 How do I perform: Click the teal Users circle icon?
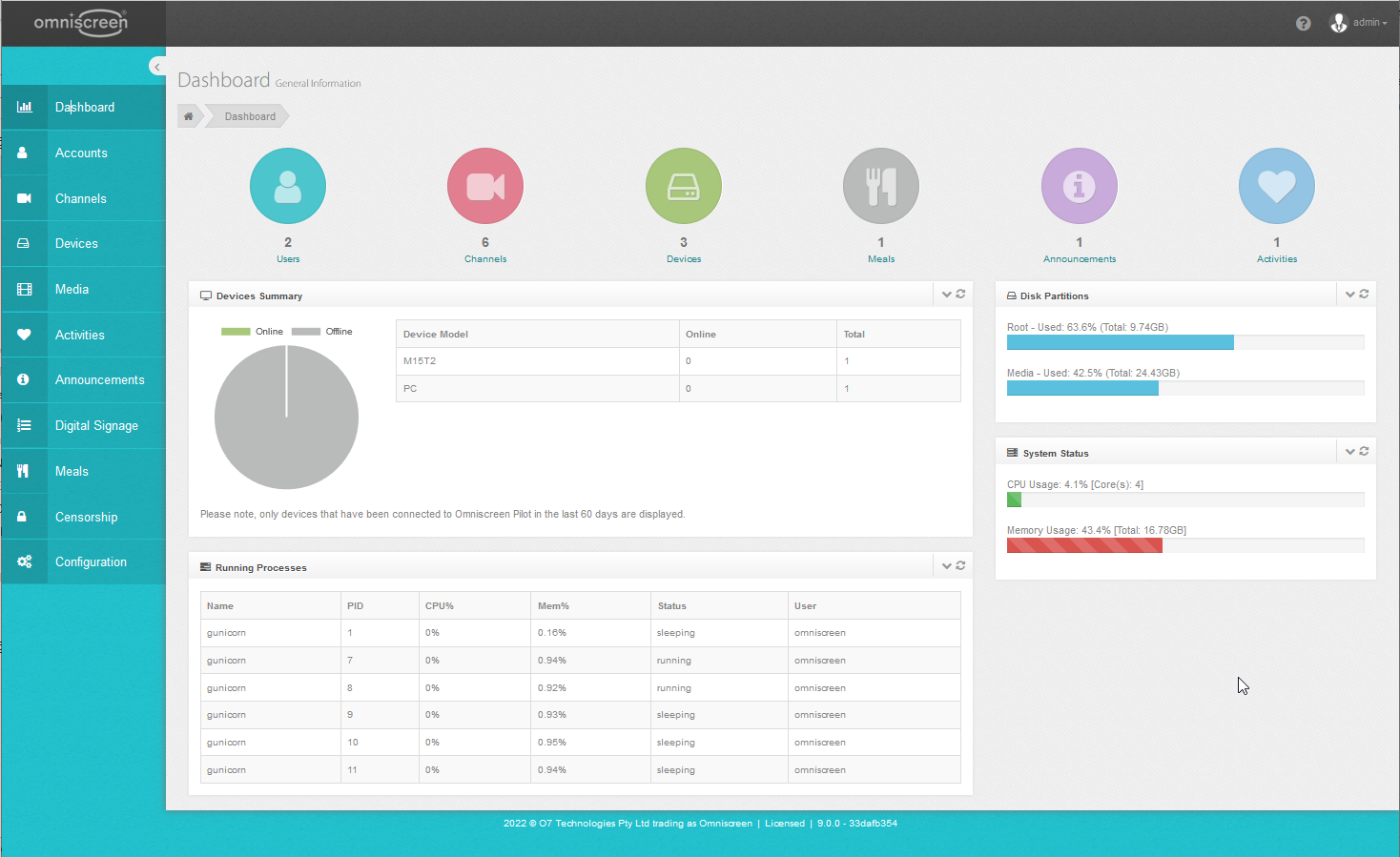click(287, 186)
